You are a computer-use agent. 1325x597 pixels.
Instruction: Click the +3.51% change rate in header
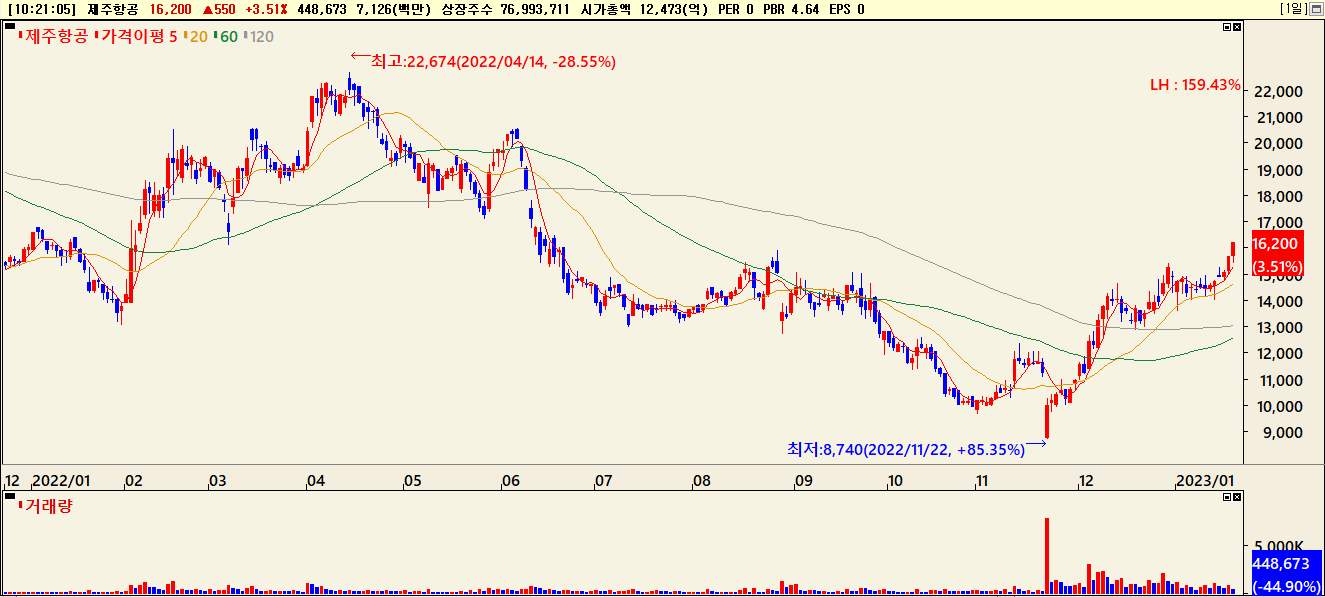click(266, 9)
